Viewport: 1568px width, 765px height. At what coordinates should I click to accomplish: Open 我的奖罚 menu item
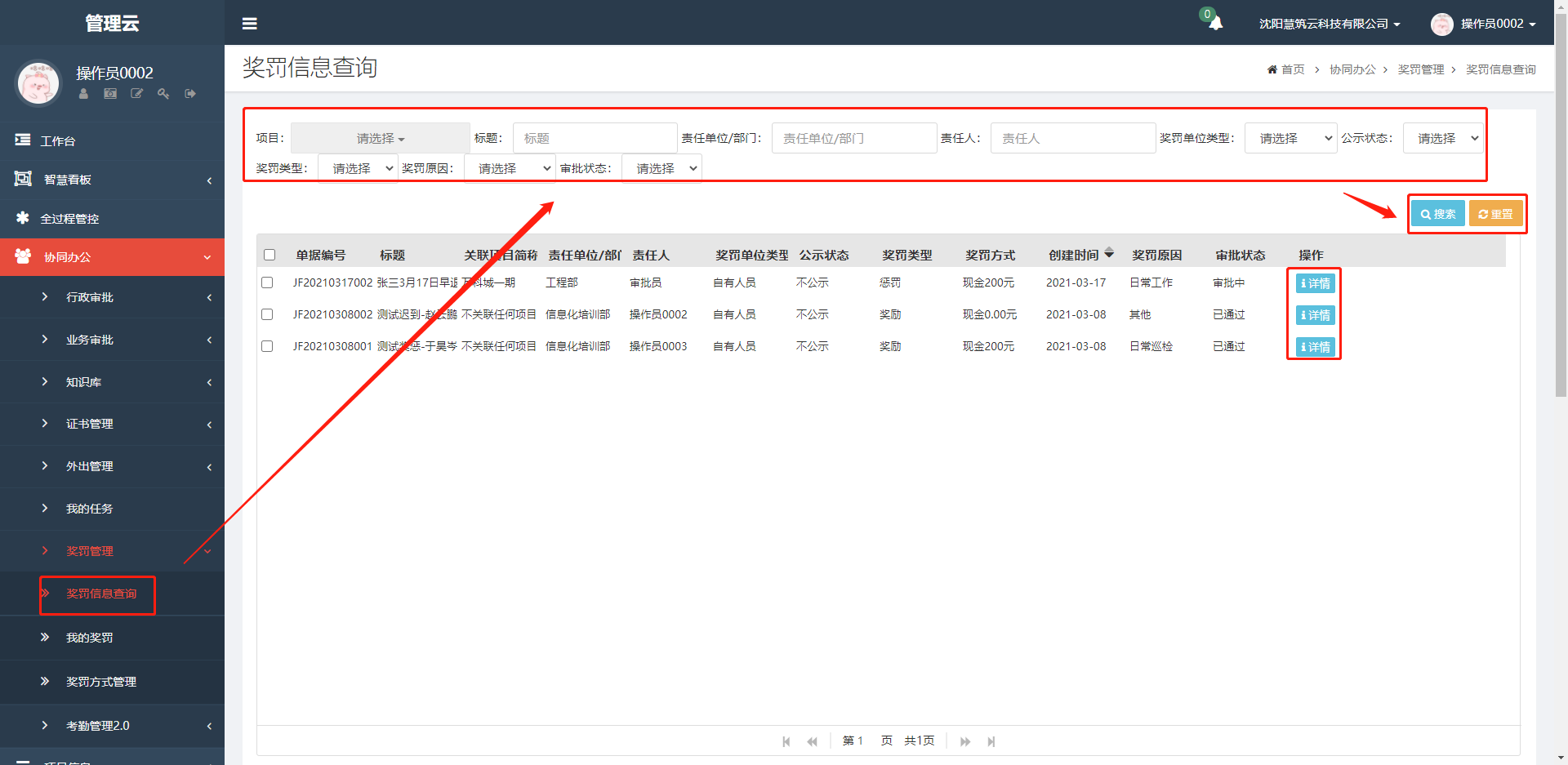[112, 638]
